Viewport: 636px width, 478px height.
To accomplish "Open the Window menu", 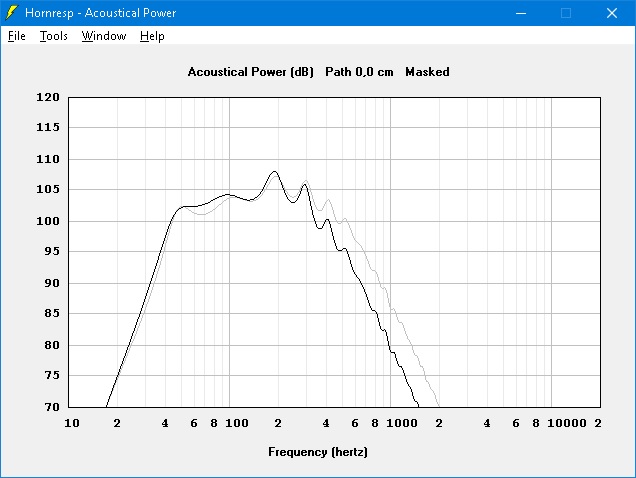I will click(x=104, y=36).
